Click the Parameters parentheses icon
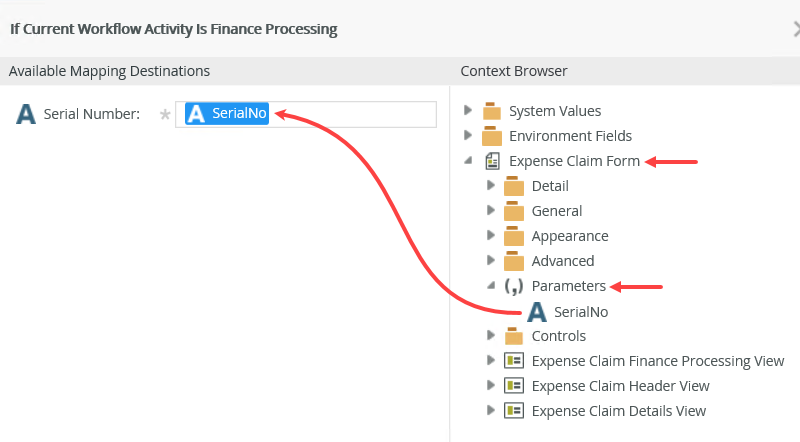The width and height of the screenshot is (800, 442). click(x=514, y=286)
